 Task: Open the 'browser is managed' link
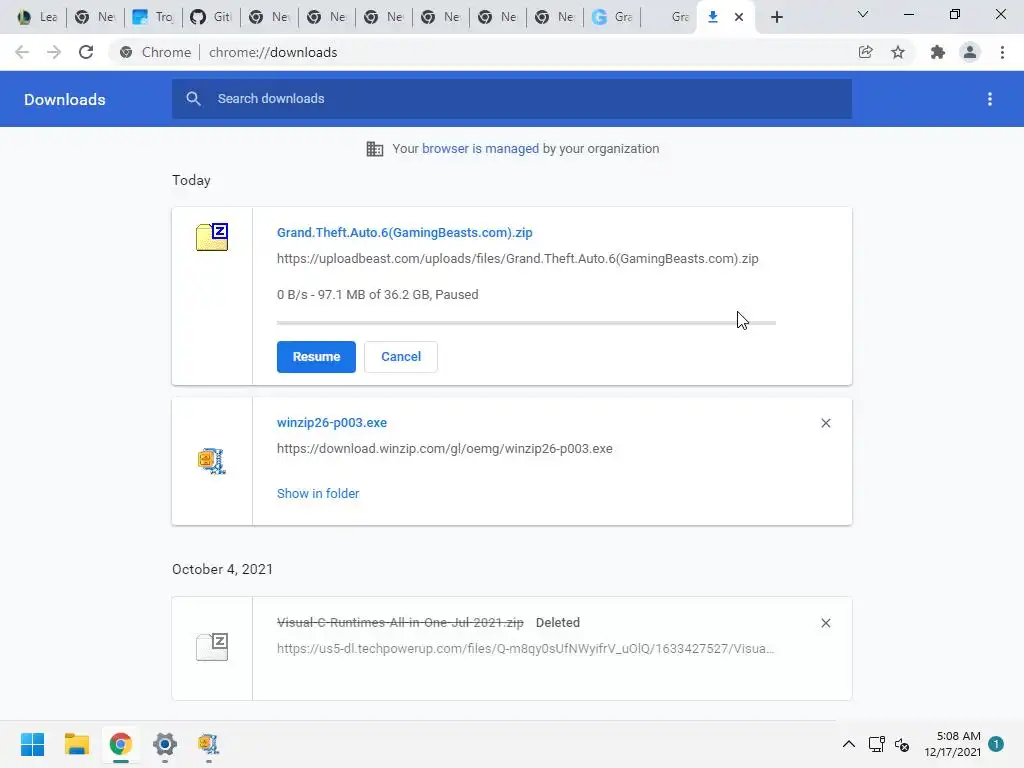tap(481, 149)
